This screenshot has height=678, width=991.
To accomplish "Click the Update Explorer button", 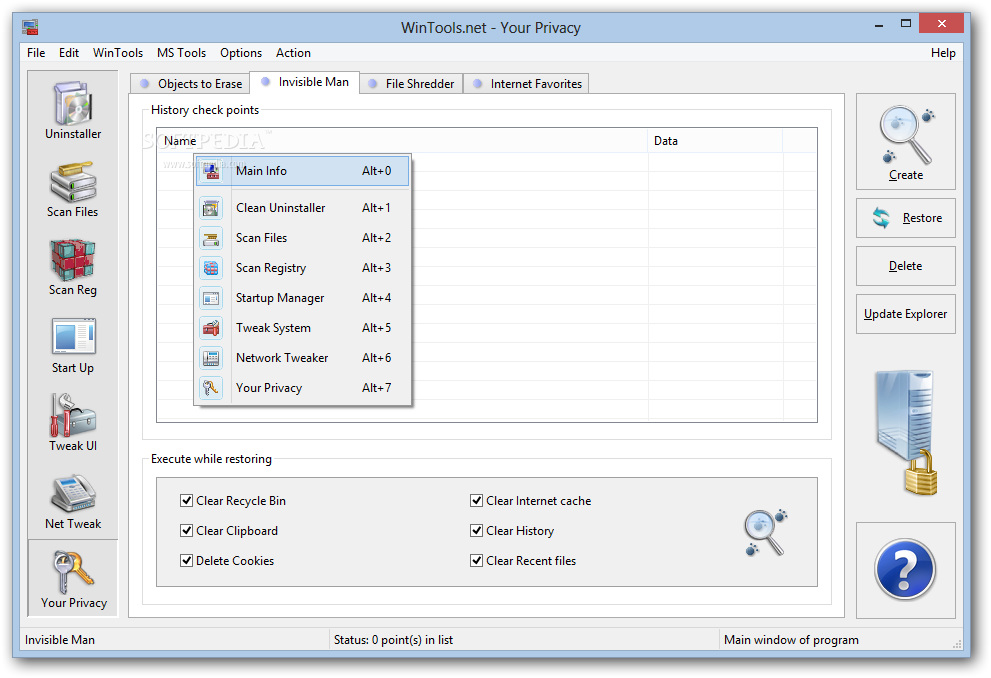I will tap(905, 314).
